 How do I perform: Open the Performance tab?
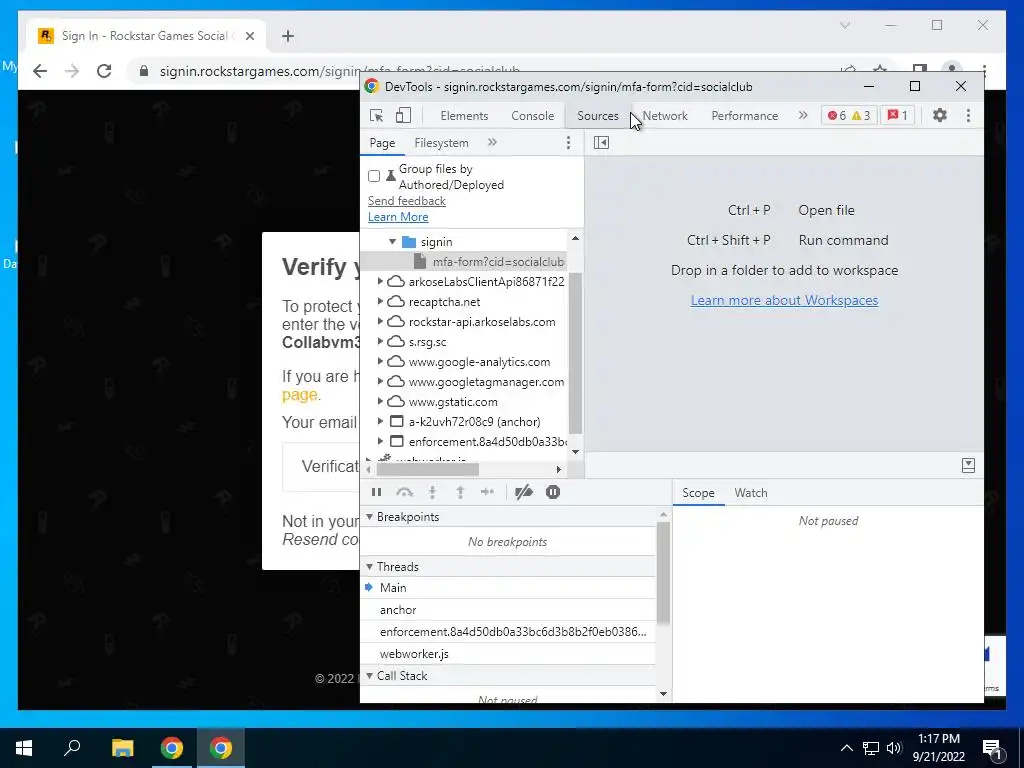(744, 116)
